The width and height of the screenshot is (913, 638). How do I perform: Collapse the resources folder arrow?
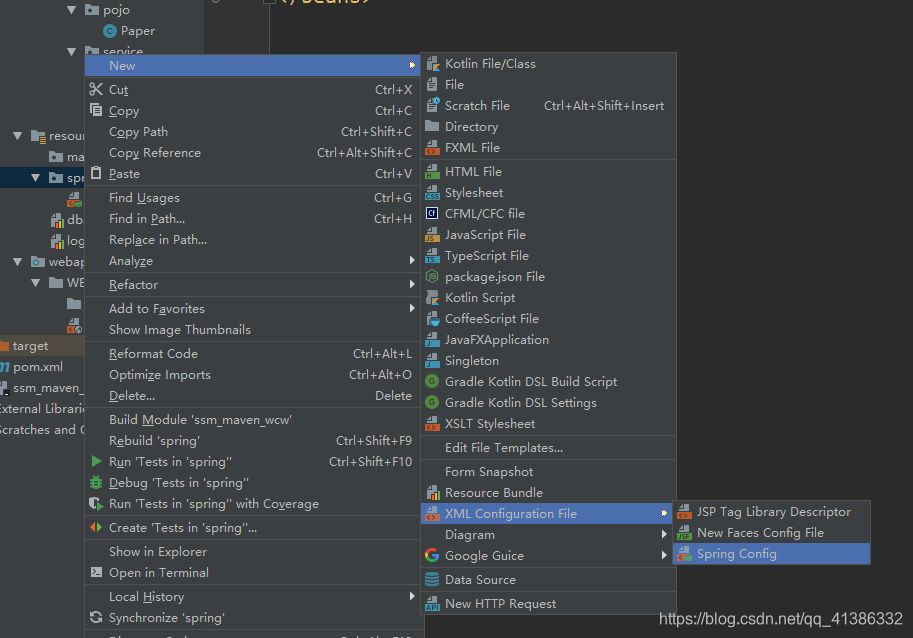(x=17, y=136)
